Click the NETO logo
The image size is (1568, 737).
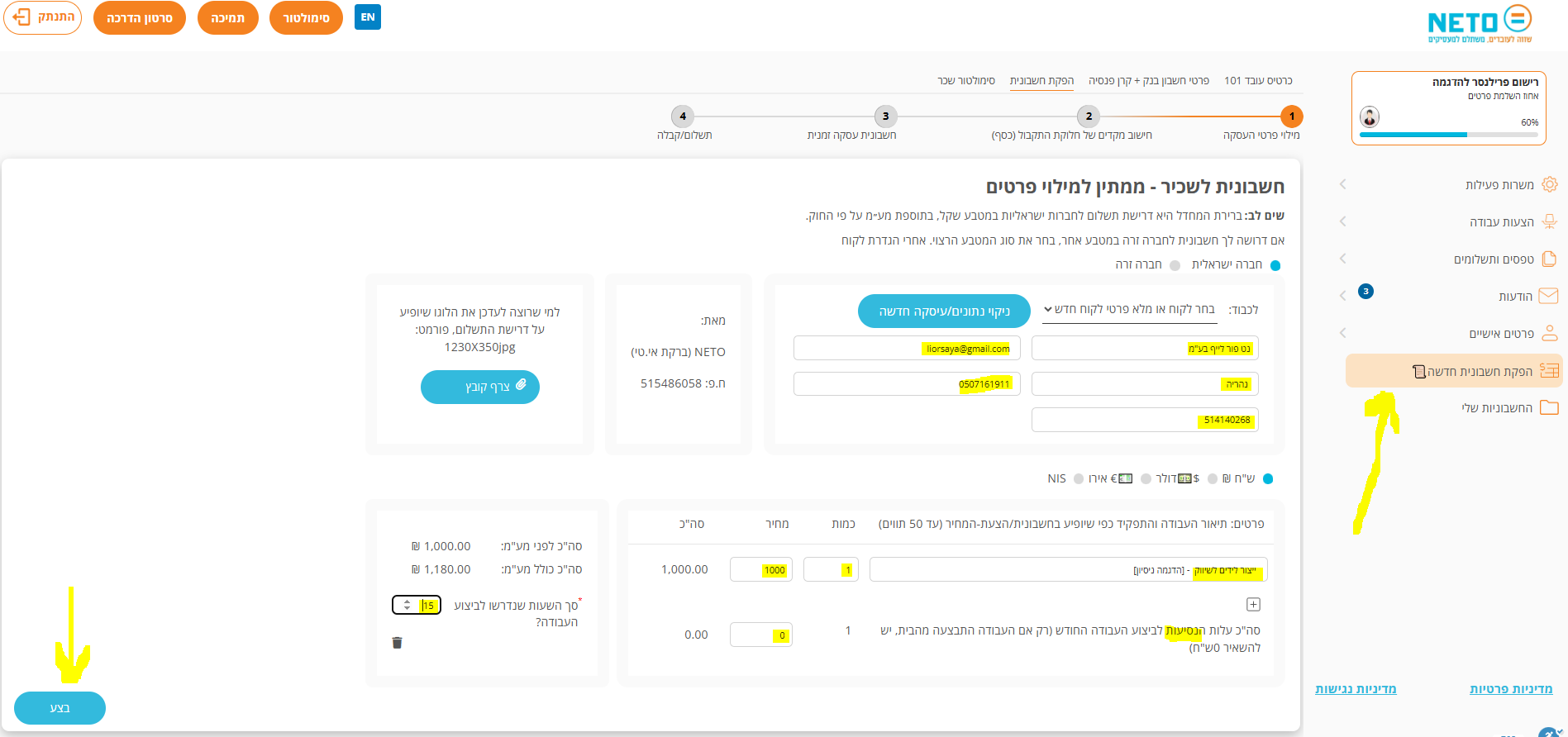point(1480,24)
